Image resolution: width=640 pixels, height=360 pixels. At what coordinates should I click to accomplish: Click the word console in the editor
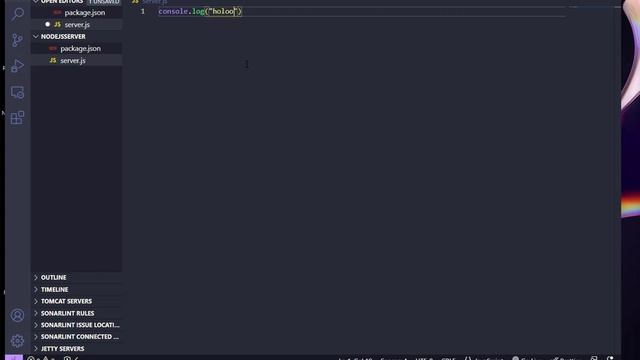coord(173,11)
